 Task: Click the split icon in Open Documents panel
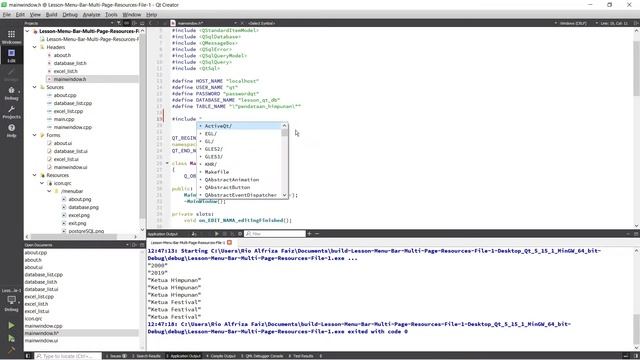pos(134,245)
